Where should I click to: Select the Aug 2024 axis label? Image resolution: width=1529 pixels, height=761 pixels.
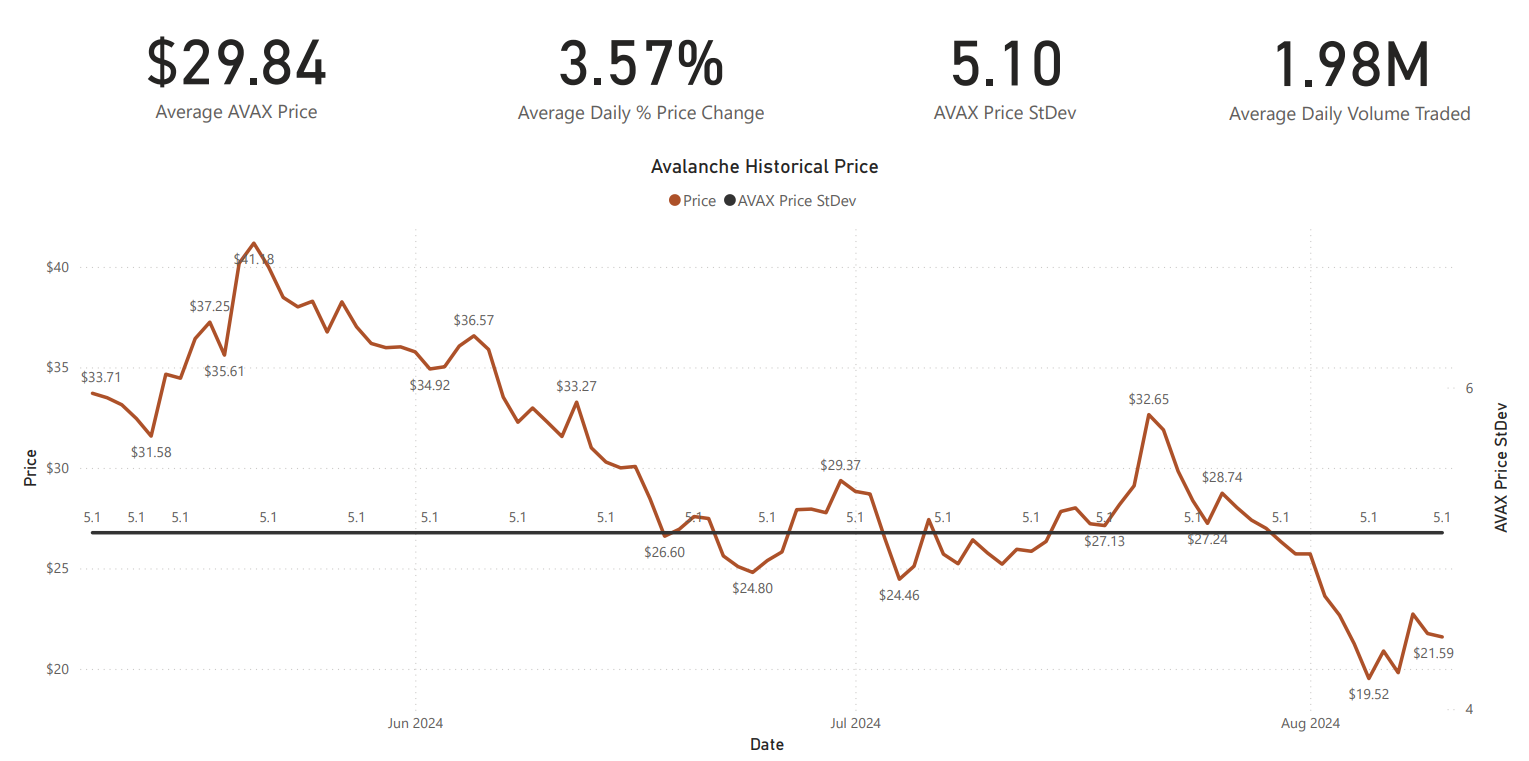(1310, 723)
